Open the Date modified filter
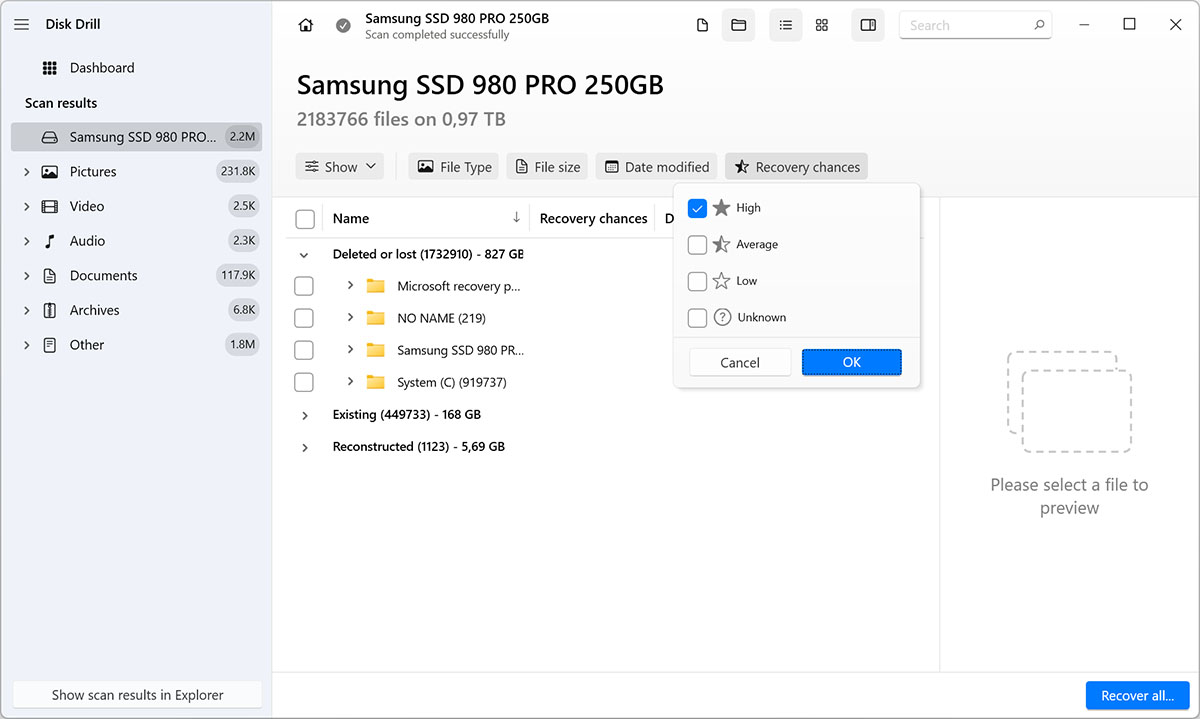Screen dimensions: 1200x719 pos(656,167)
